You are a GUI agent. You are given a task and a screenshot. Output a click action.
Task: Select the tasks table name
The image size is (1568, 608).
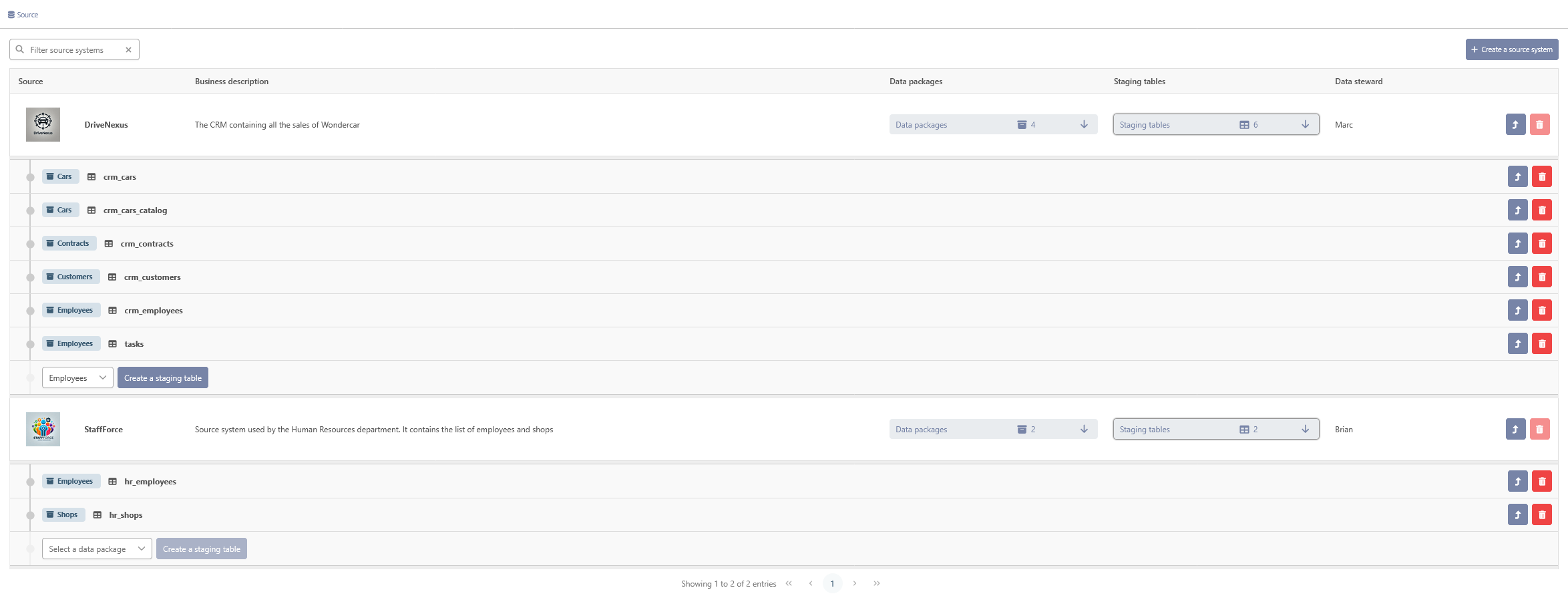click(x=134, y=344)
